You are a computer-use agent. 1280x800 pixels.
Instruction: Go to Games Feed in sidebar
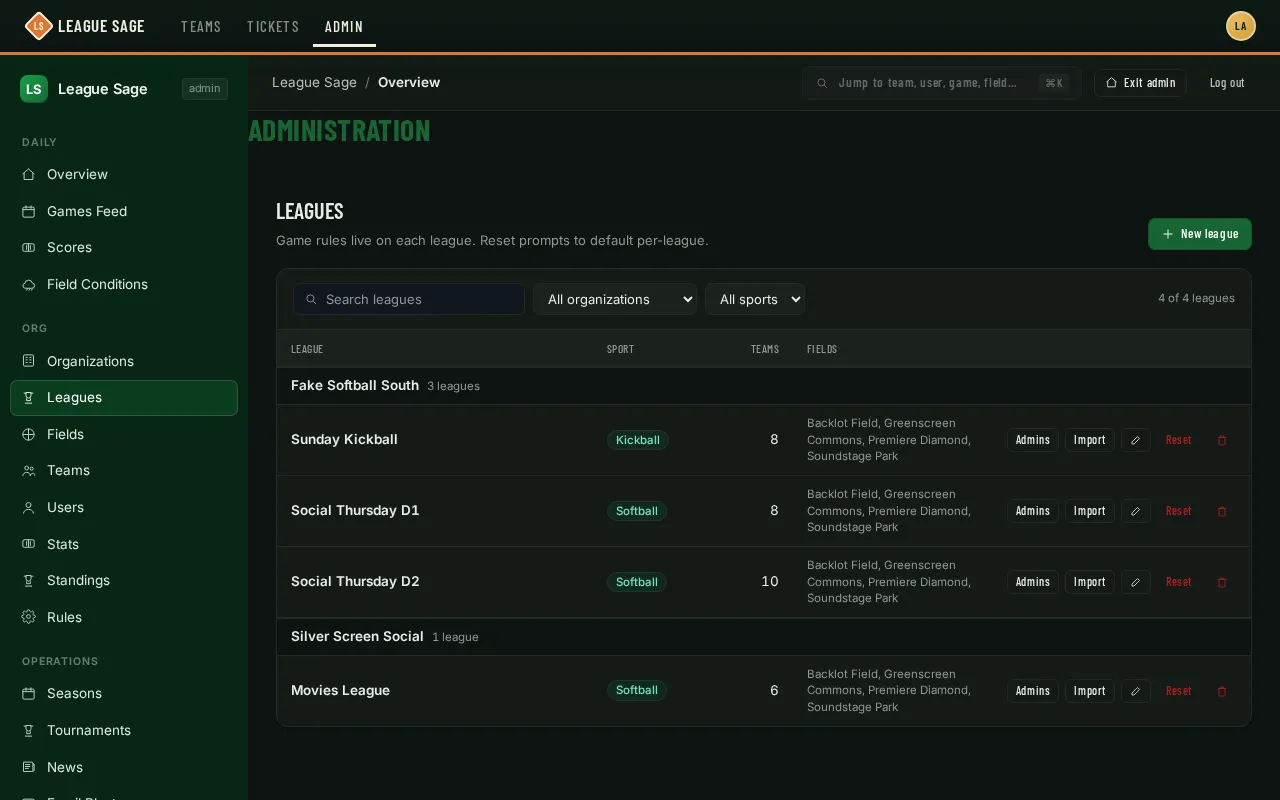coord(124,211)
